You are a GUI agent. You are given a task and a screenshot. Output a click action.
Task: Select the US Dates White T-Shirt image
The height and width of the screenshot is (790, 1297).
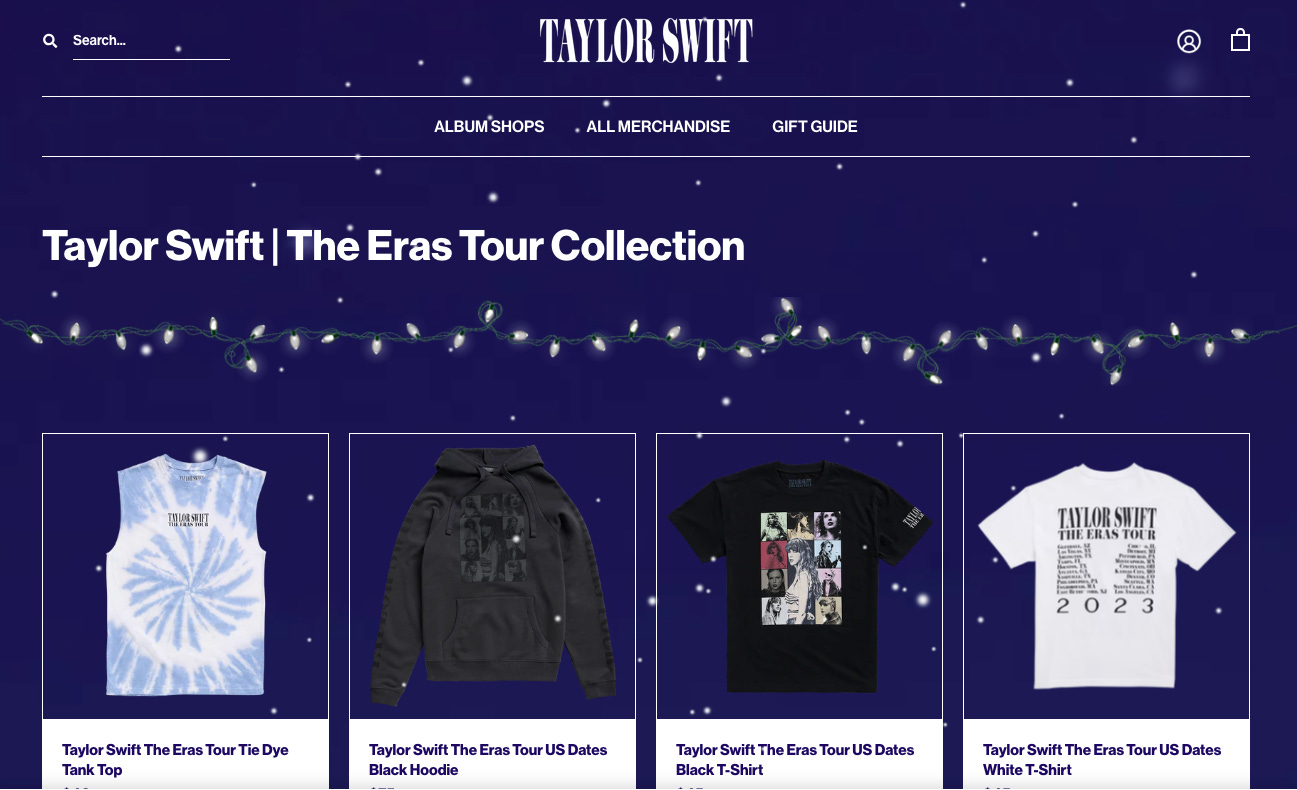coord(1106,577)
